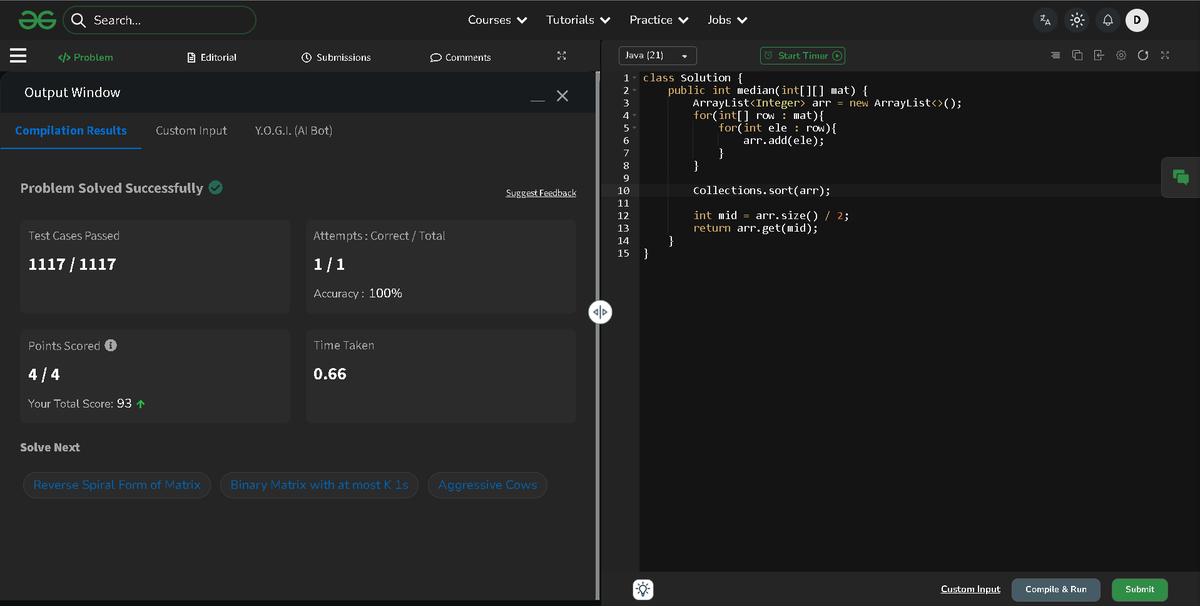Screen dimensions: 1200x606
Task: Toggle the light/dark theme icon
Action: pyautogui.click(x=1076, y=20)
